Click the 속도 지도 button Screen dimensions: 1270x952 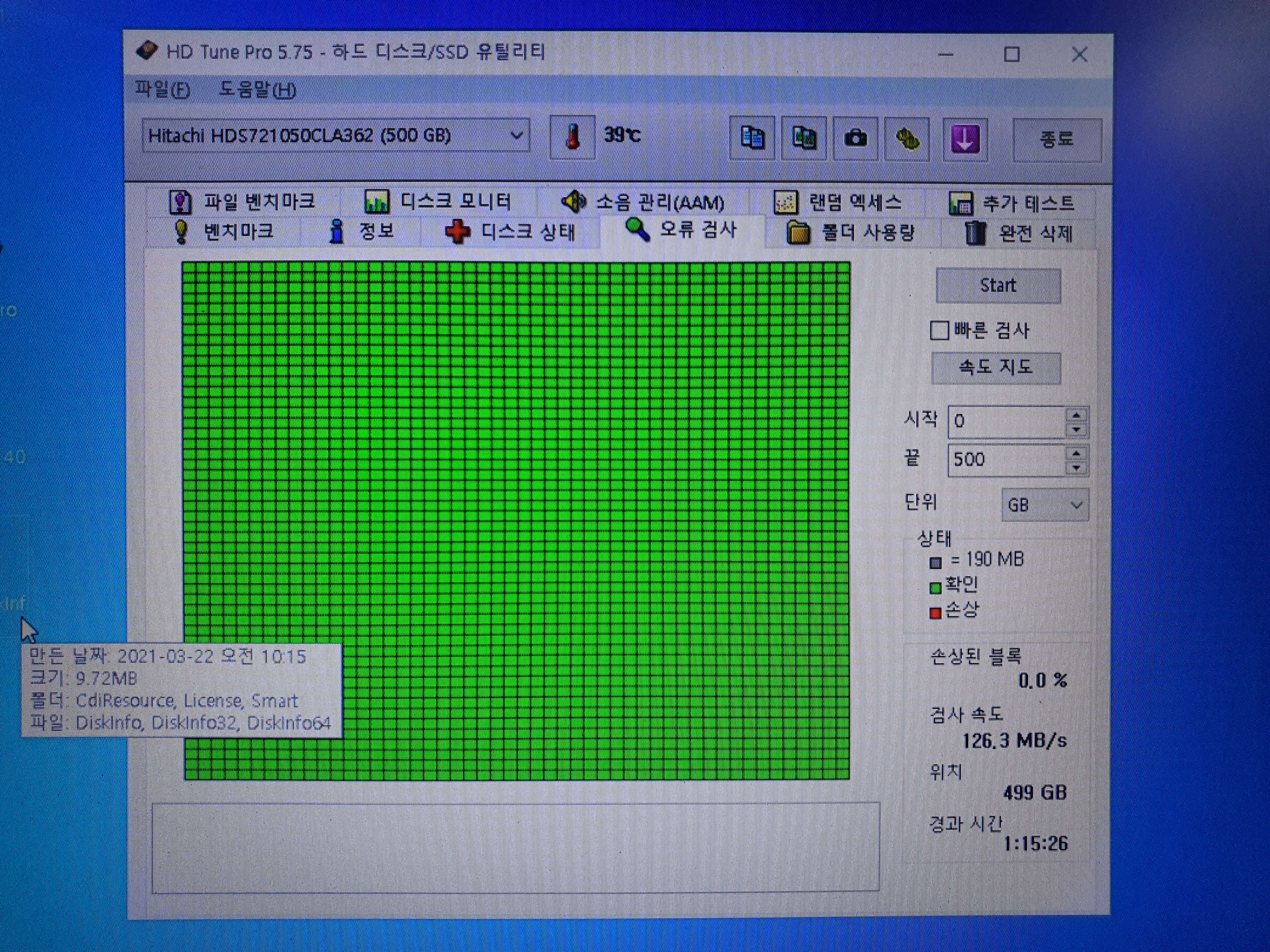(996, 367)
